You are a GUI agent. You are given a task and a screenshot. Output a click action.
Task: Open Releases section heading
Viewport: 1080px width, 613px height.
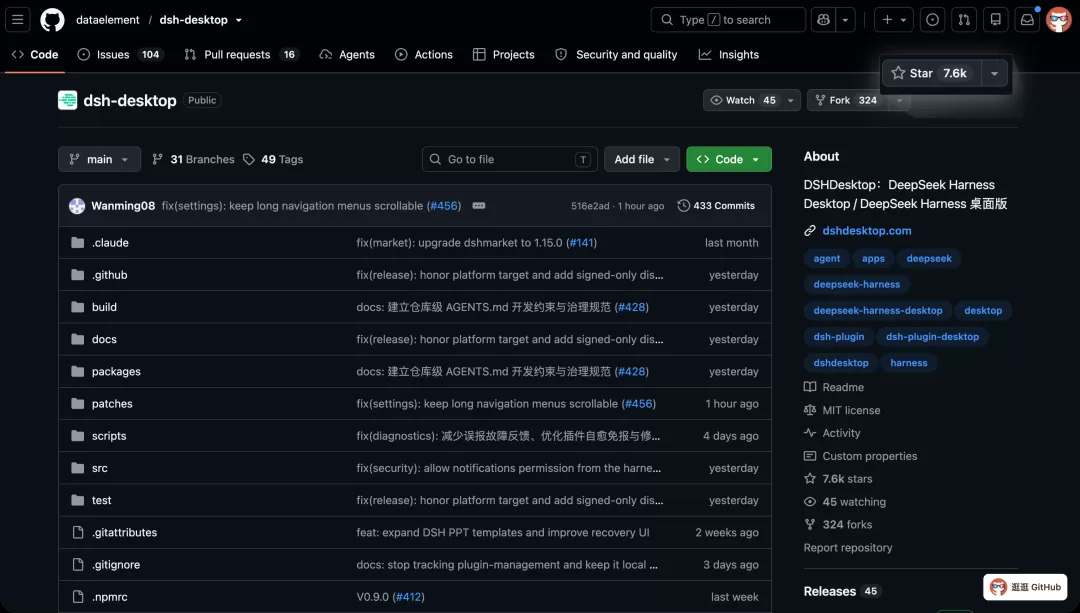pyautogui.click(x=830, y=592)
